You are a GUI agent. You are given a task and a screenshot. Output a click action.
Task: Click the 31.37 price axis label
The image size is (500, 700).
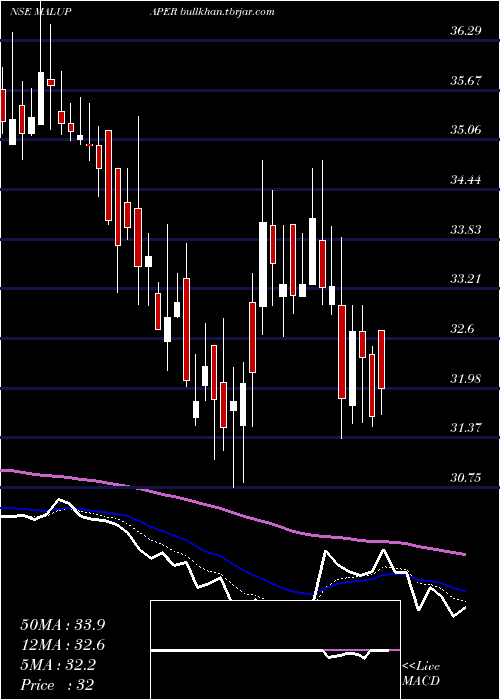(464, 428)
